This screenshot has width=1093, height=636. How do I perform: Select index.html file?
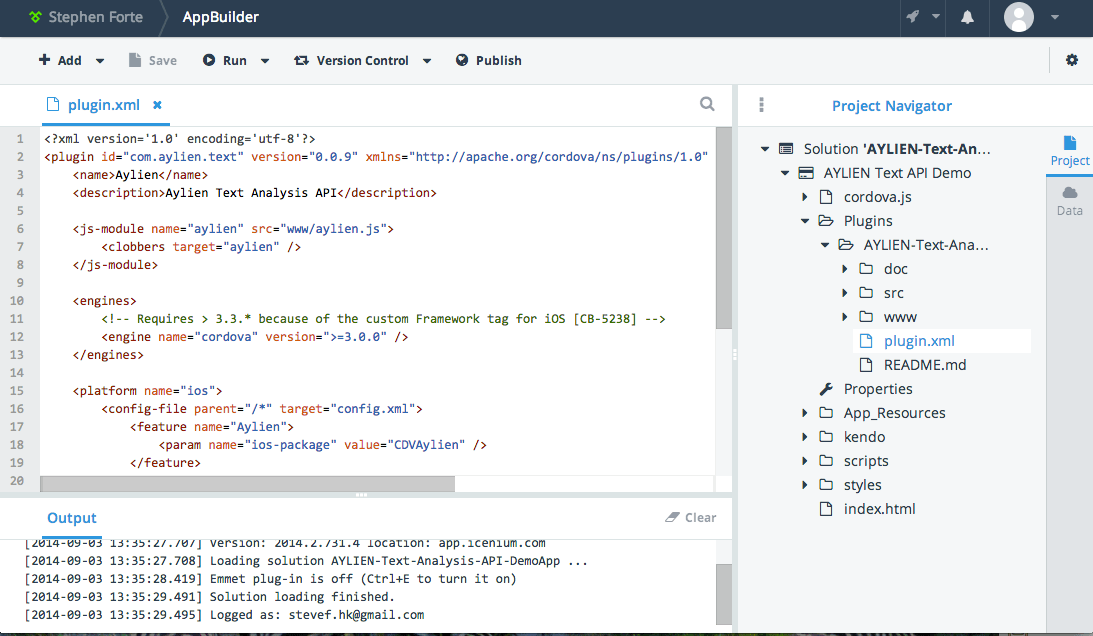[x=879, y=509]
